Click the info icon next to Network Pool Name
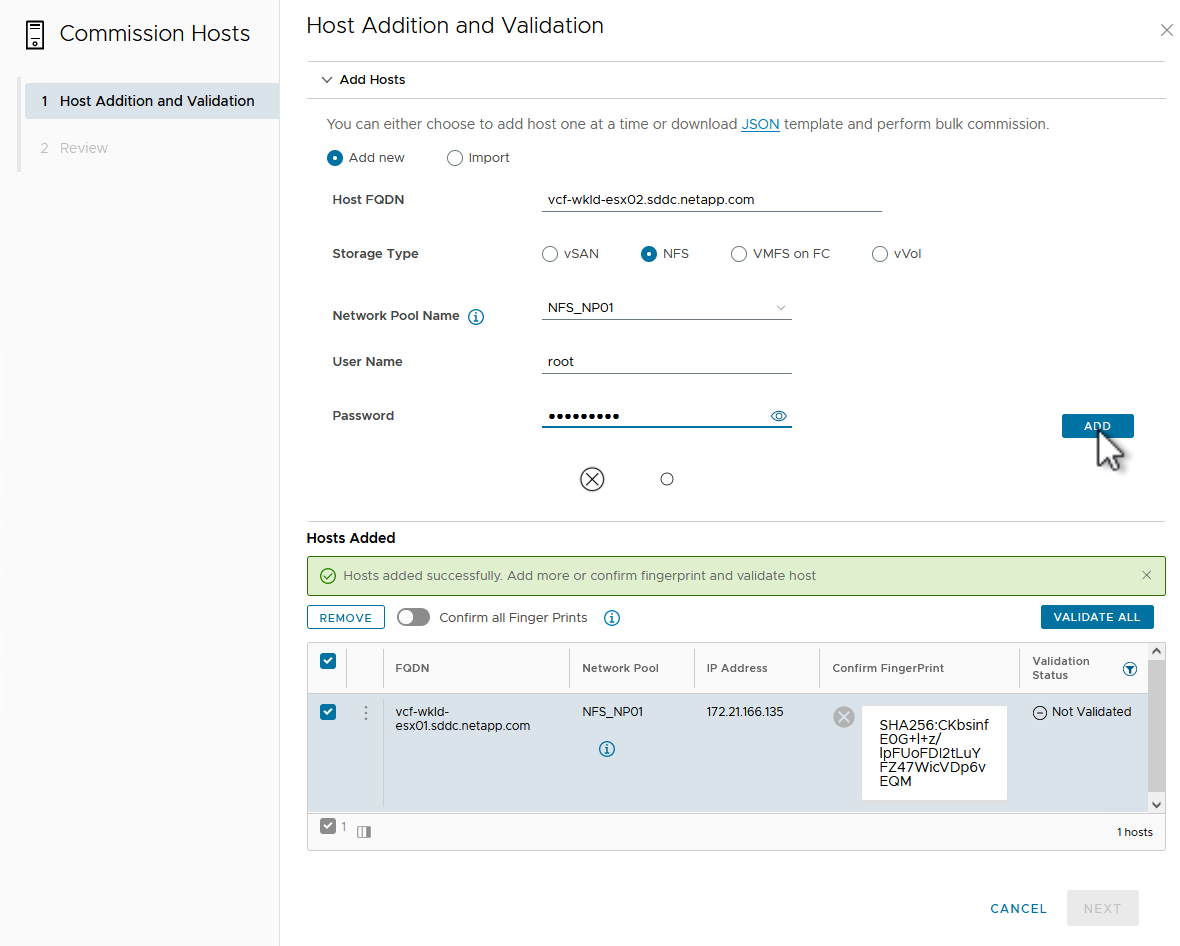Image resolution: width=1180 pixels, height=946 pixels. pos(476,317)
